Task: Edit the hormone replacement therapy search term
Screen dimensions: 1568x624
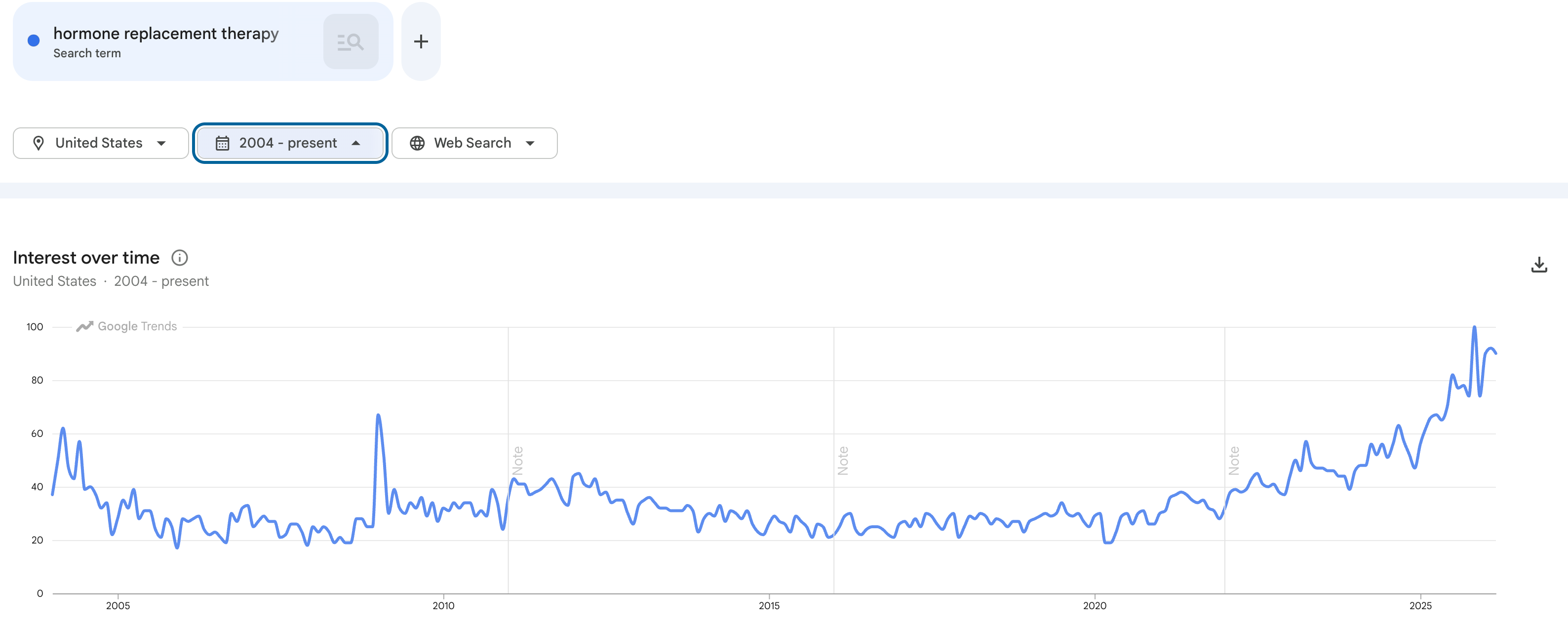Action: point(165,34)
